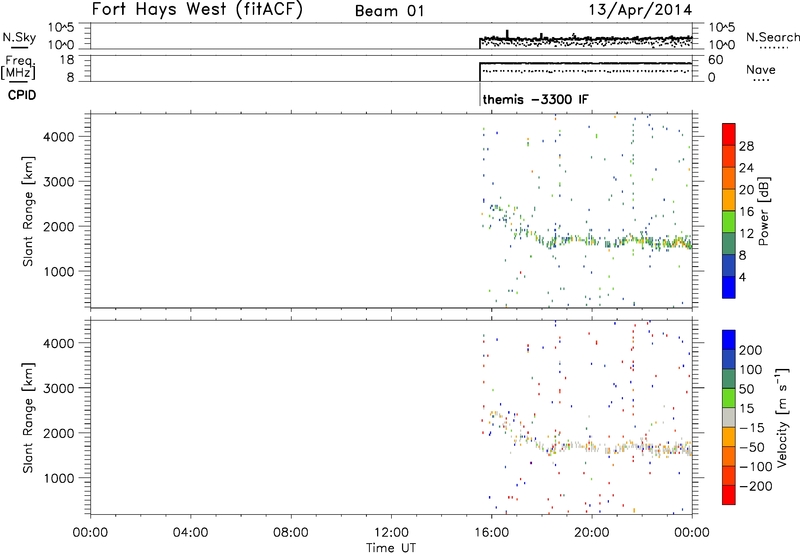Click the 'Nave' legend label
The image size is (800, 554).
point(760,69)
